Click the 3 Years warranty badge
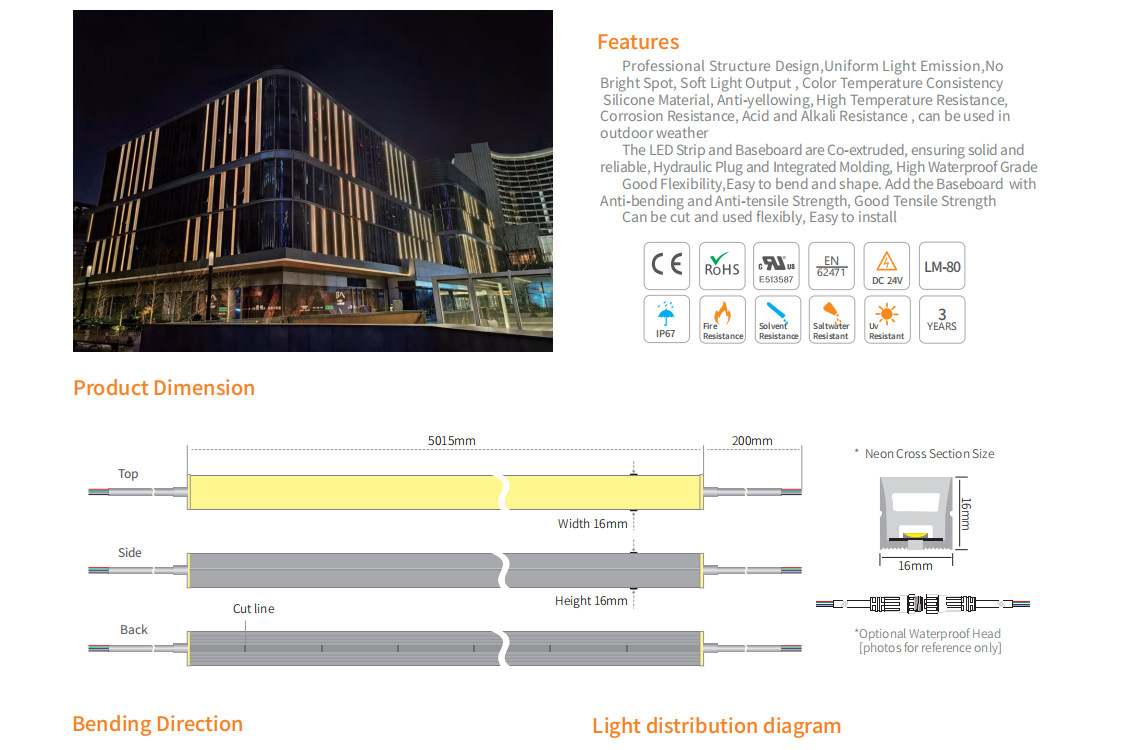The image size is (1134, 750). (x=941, y=319)
